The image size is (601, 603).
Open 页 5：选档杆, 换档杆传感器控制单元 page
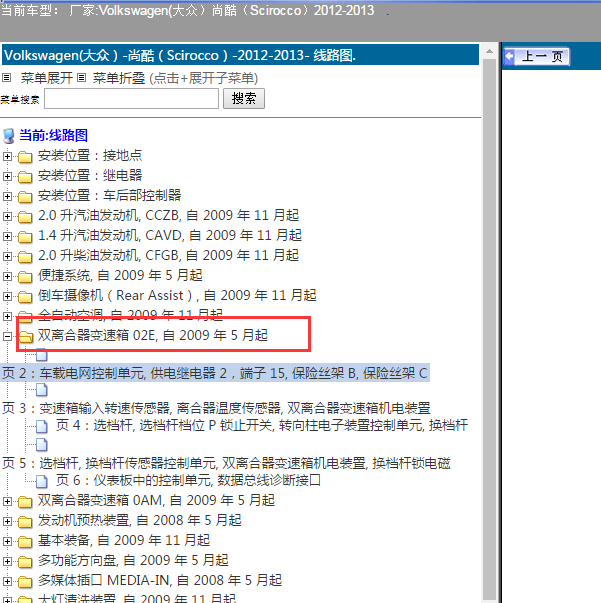pyautogui.click(x=226, y=463)
